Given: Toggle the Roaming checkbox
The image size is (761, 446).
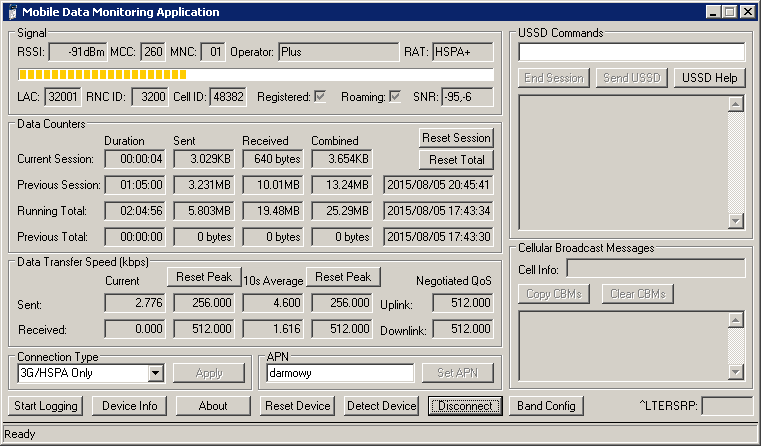Looking at the screenshot, I should pos(395,97).
